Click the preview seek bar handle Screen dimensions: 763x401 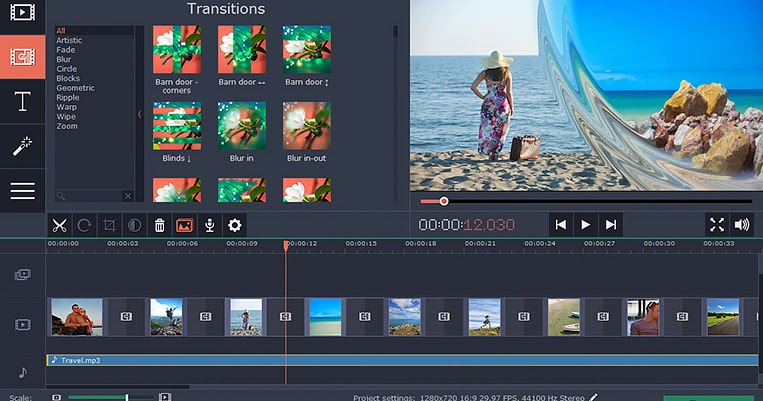pos(444,201)
